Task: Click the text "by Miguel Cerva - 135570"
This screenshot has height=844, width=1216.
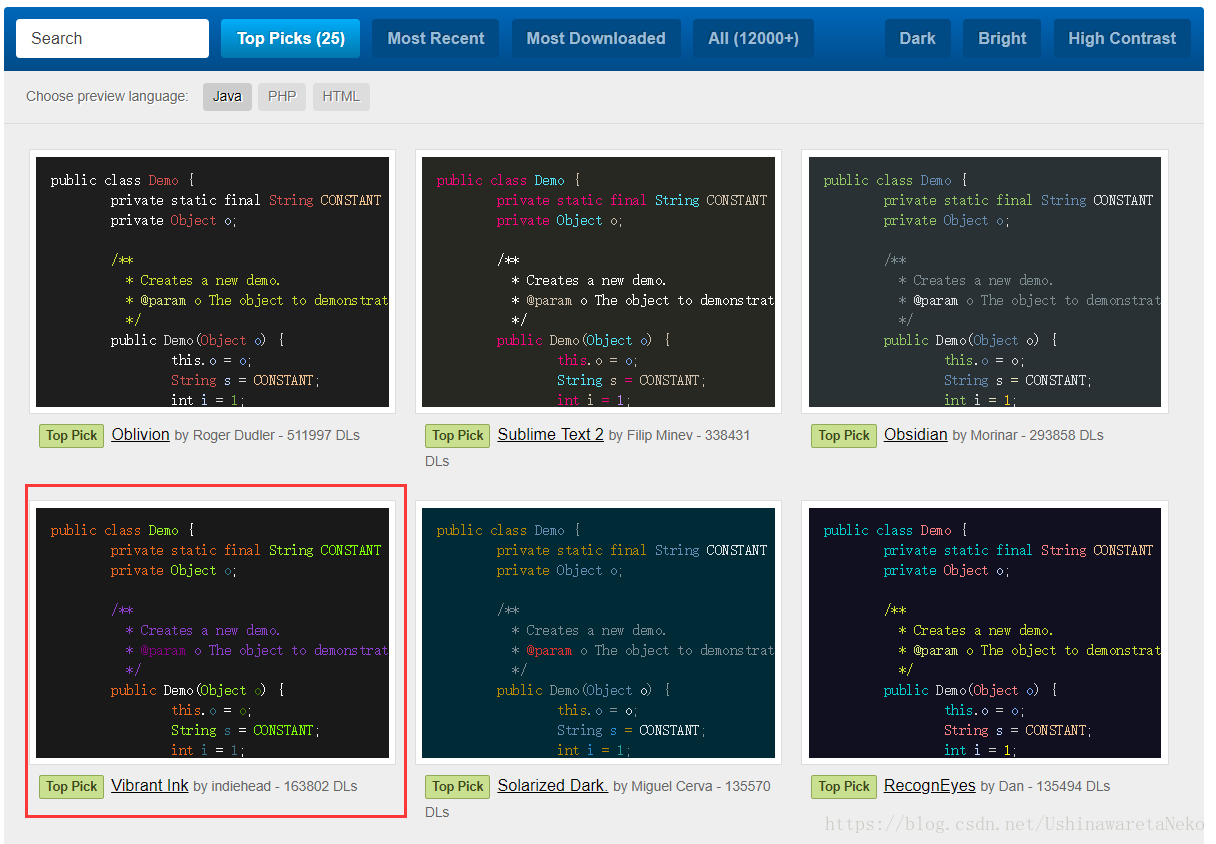Action: click(692, 787)
